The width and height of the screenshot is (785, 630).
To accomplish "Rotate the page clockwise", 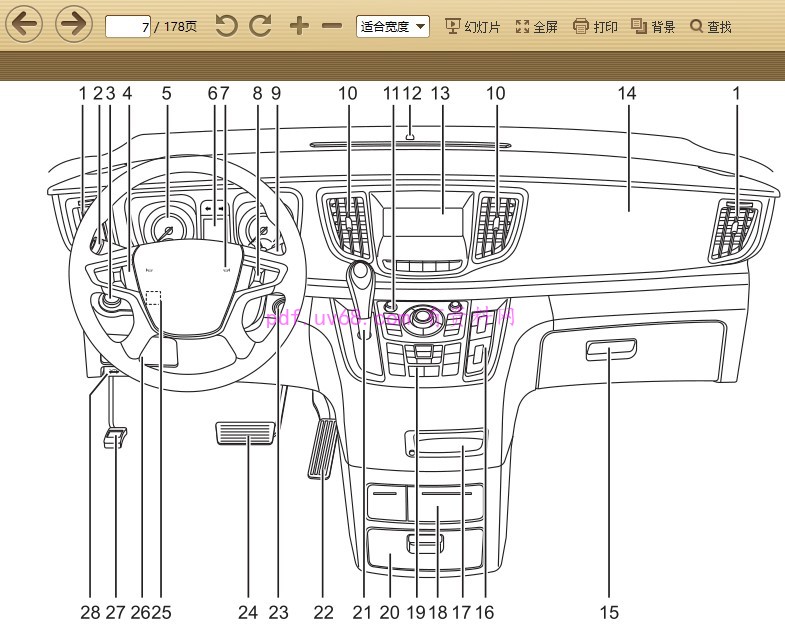I will [x=261, y=26].
